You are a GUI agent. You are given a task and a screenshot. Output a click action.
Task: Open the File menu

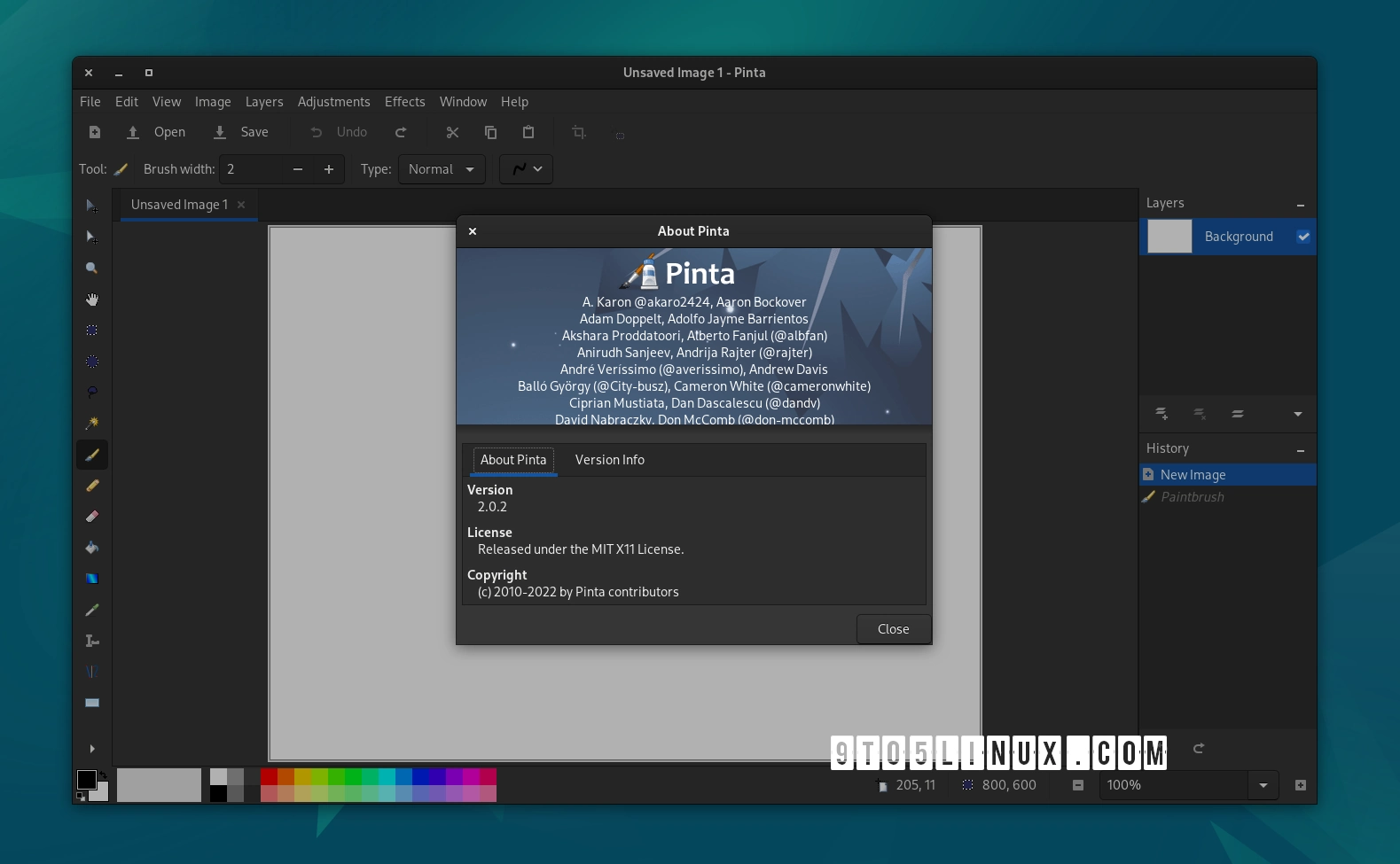coord(90,102)
